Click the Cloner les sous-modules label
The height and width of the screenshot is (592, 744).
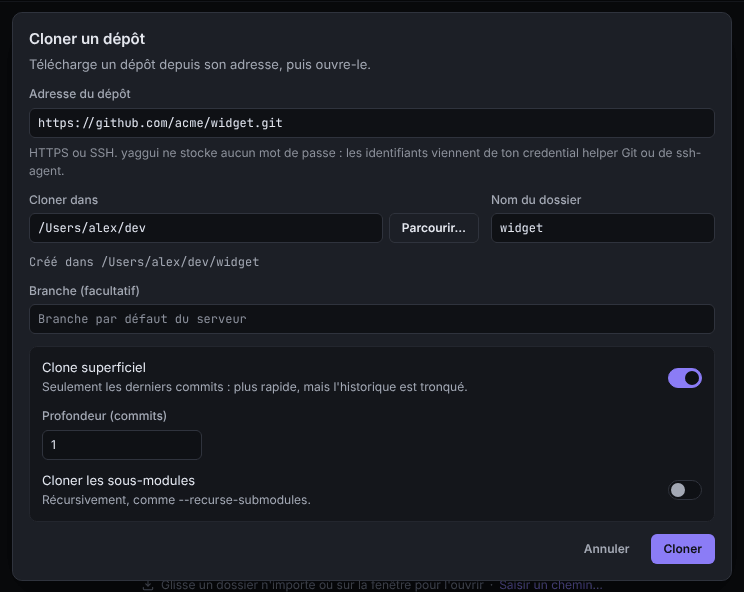point(119,481)
